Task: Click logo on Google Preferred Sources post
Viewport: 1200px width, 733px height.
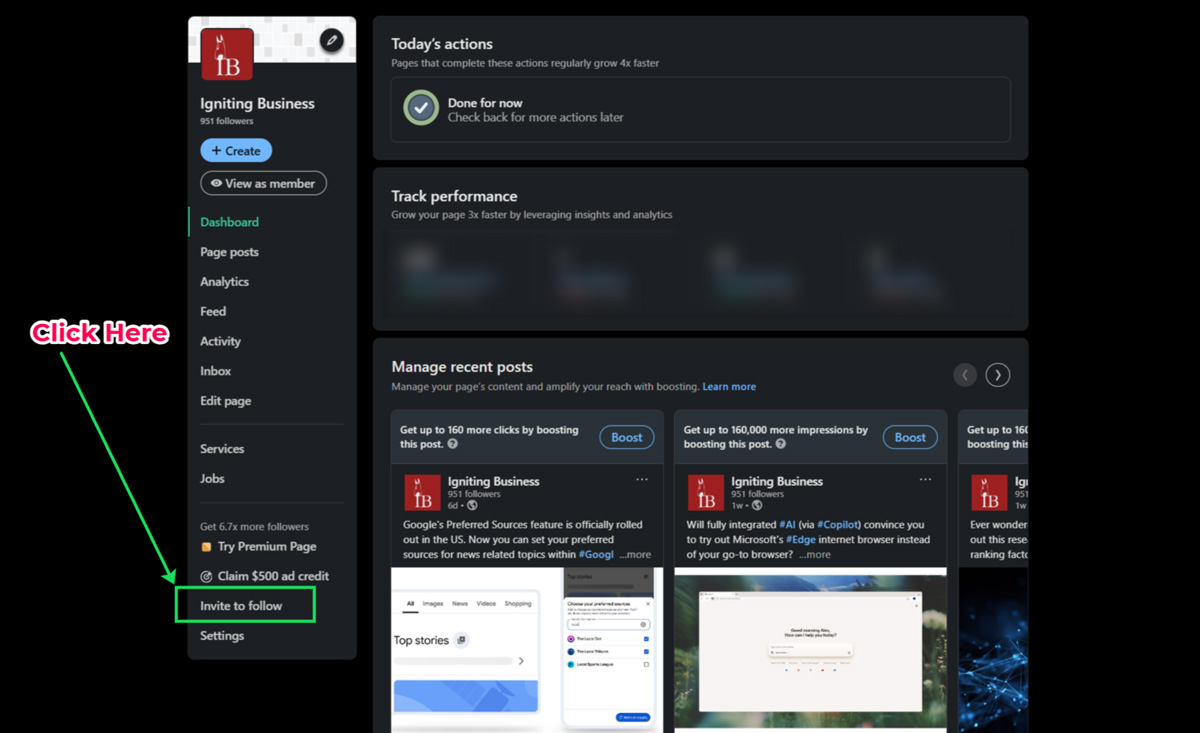Action: coord(422,493)
